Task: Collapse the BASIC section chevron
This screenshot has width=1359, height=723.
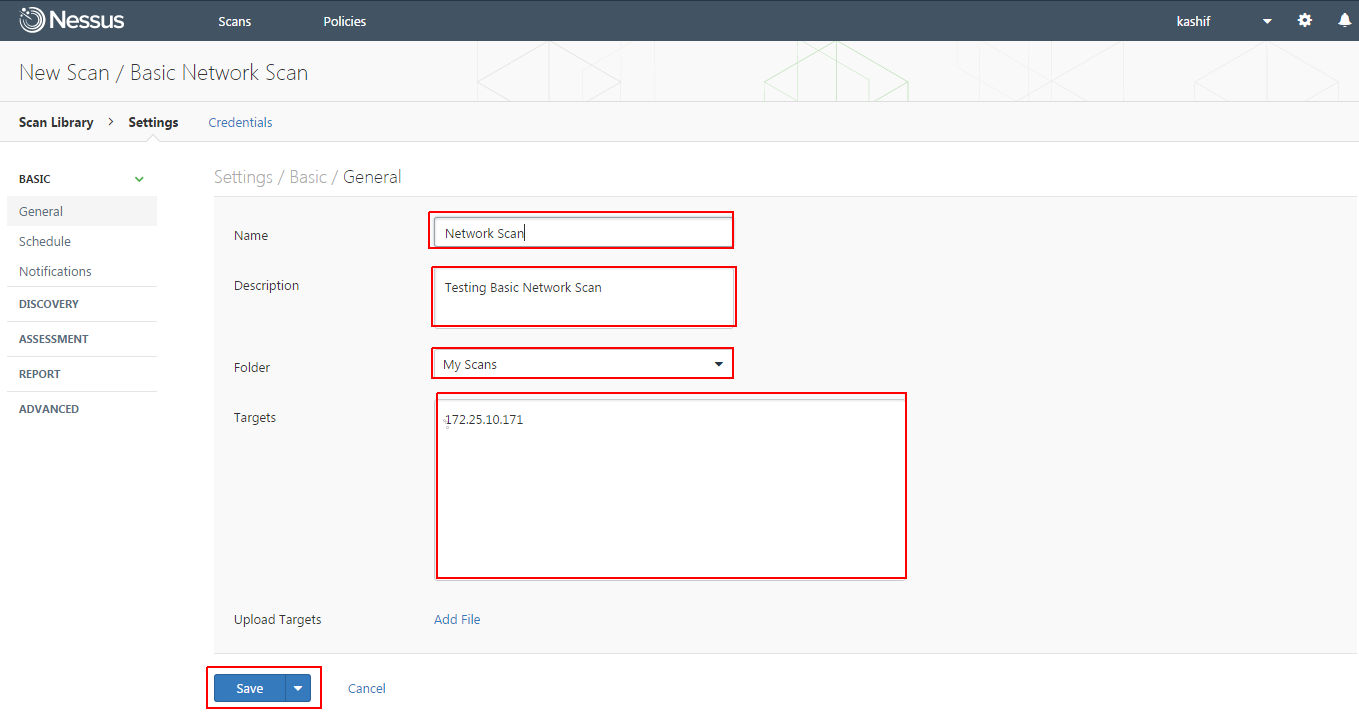Action: (139, 179)
